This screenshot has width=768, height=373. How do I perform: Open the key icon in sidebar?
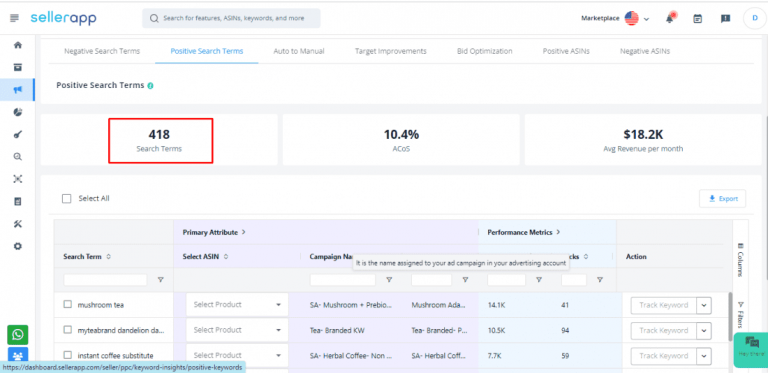(x=18, y=135)
